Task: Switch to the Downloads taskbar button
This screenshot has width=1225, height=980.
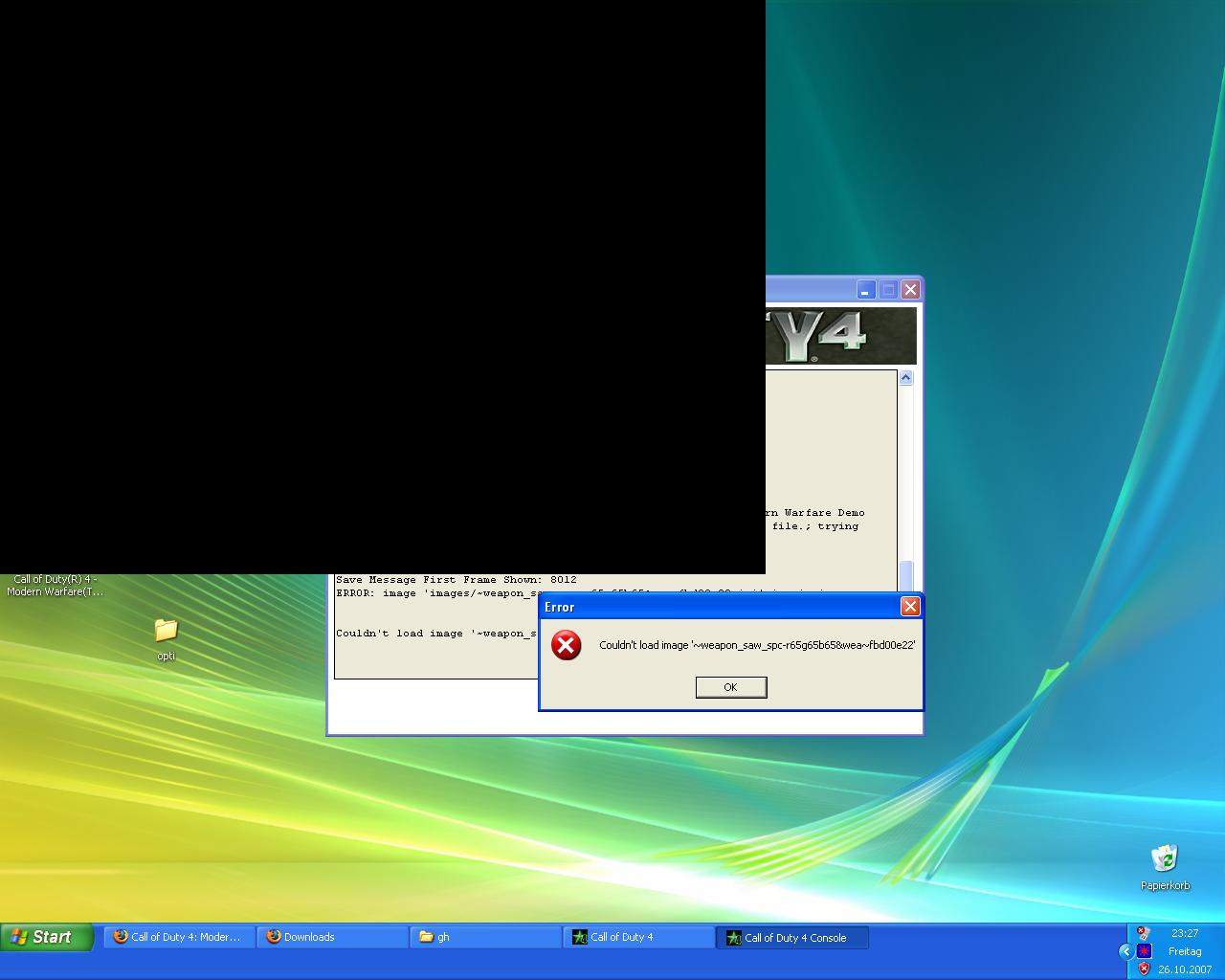Action: coord(332,937)
